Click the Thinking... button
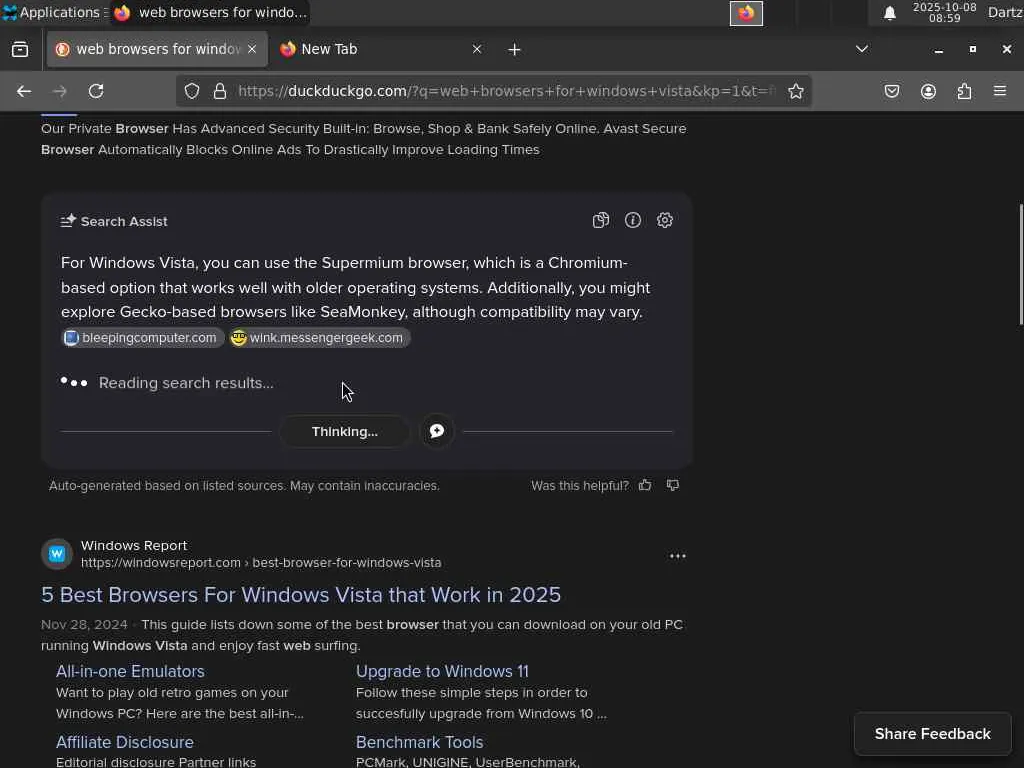This screenshot has width=1024, height=768. (x=345, y=431)
